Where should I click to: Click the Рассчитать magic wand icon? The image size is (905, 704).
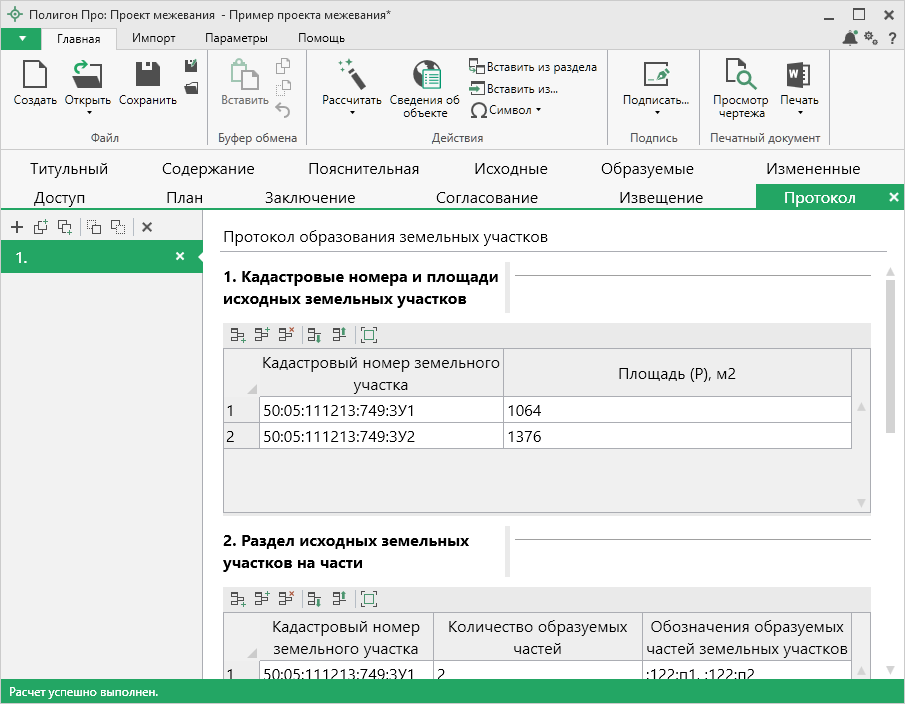[351, 76]
